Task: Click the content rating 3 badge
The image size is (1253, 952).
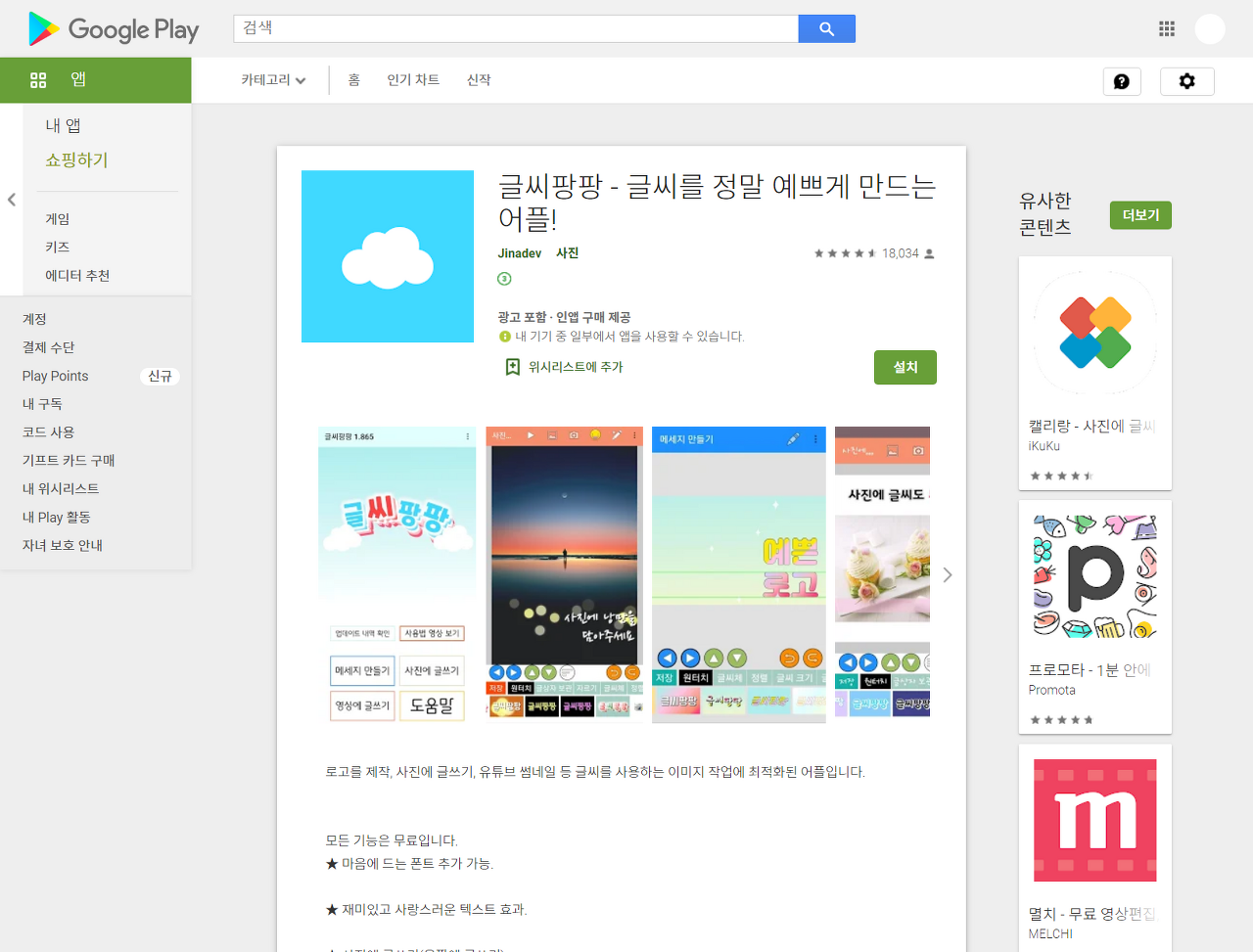Action: (504, 279)
